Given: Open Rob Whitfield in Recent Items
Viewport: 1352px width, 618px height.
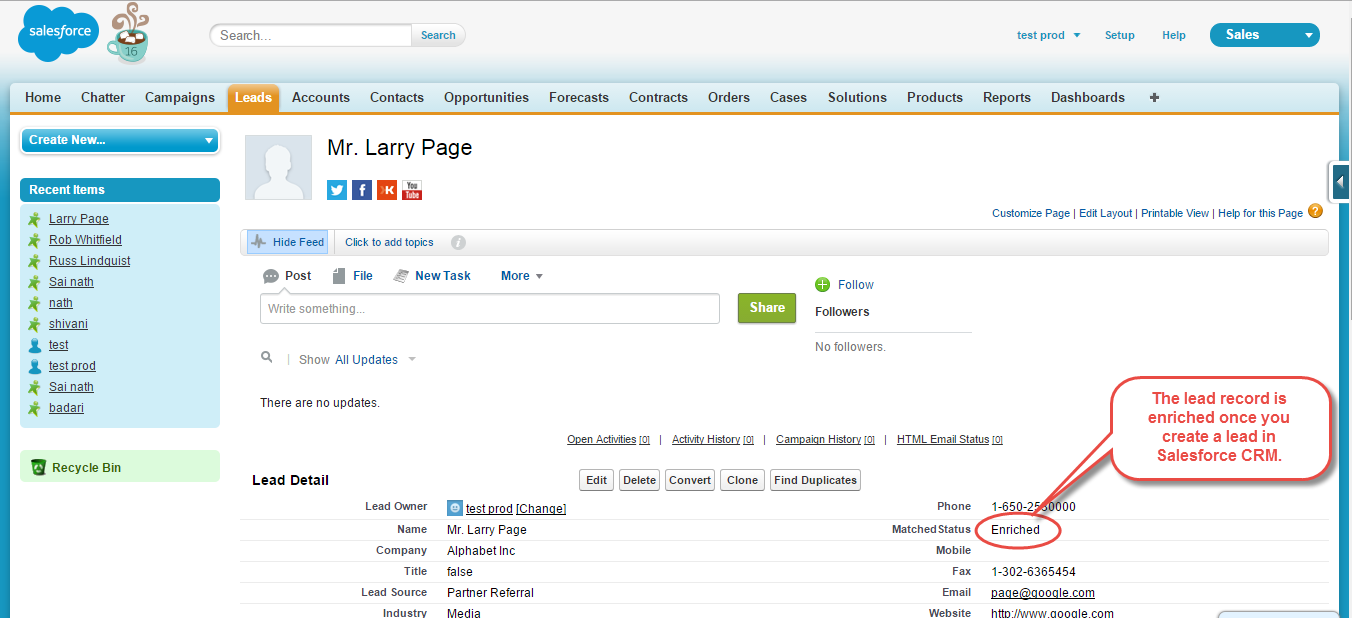Looking at the screenshot, I should [x=85, y=240].
